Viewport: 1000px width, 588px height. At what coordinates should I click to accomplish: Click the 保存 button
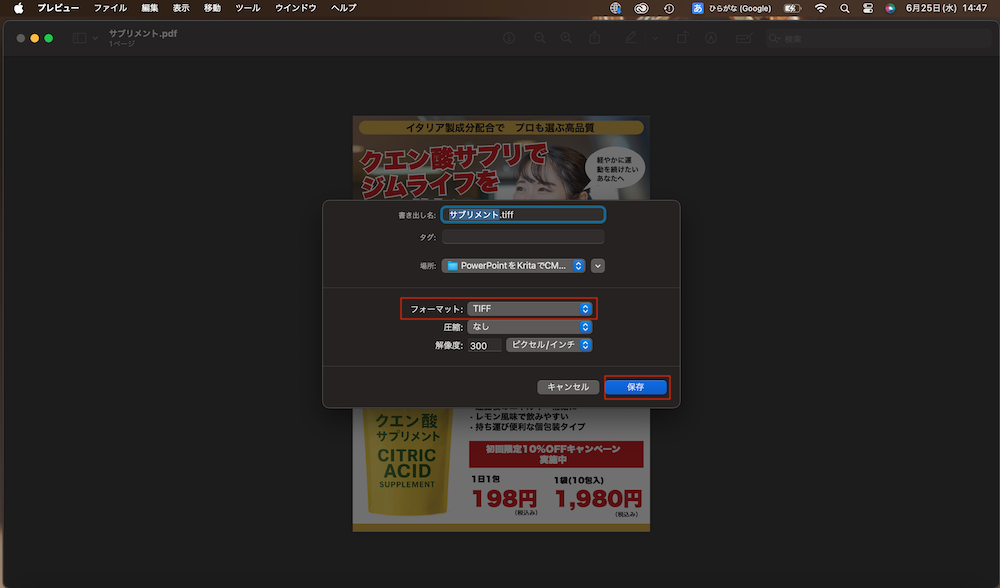(x=636, y=387)
